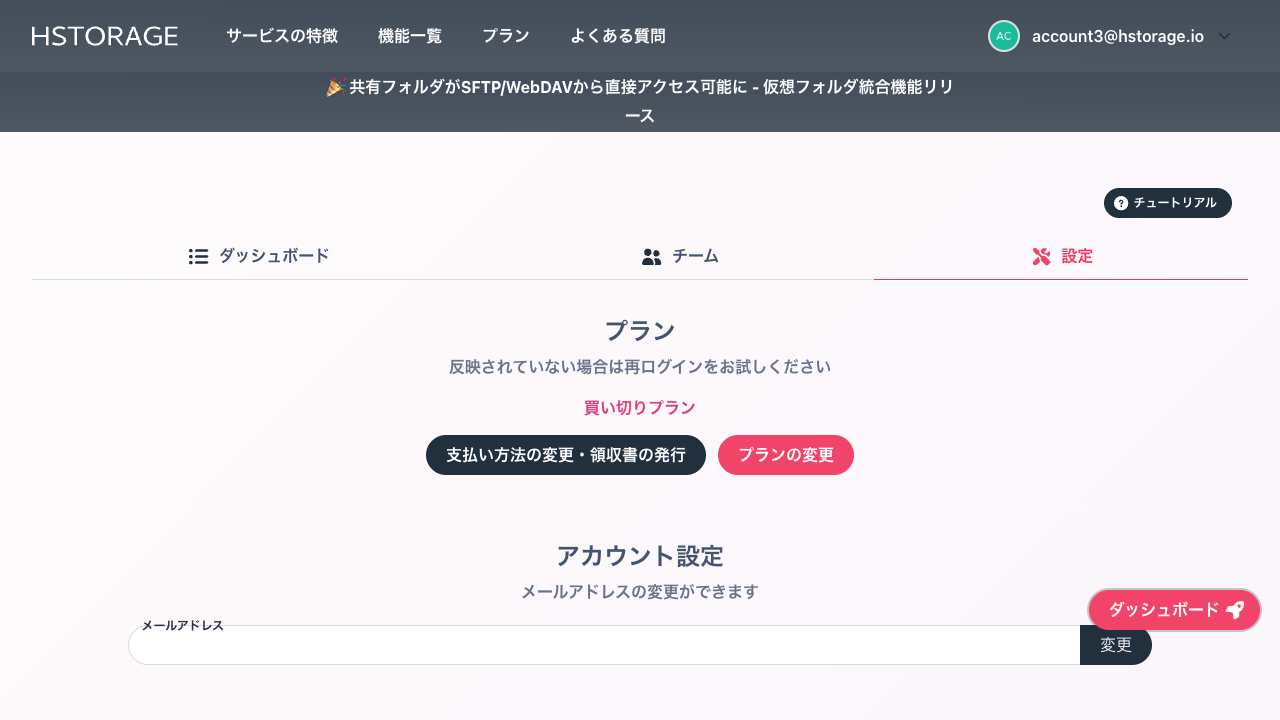The height and width of the screenshot is (720, 1280).
Task: Click the プランの変更 button
Action: tap(786, 455)
